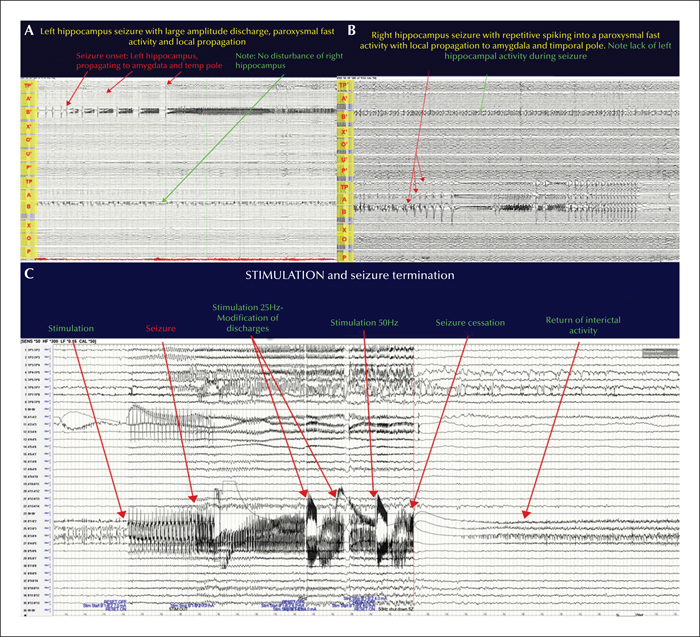Click the A' electrode label in panel B
This screenshot has height=637, width=700.
[344, 98]
